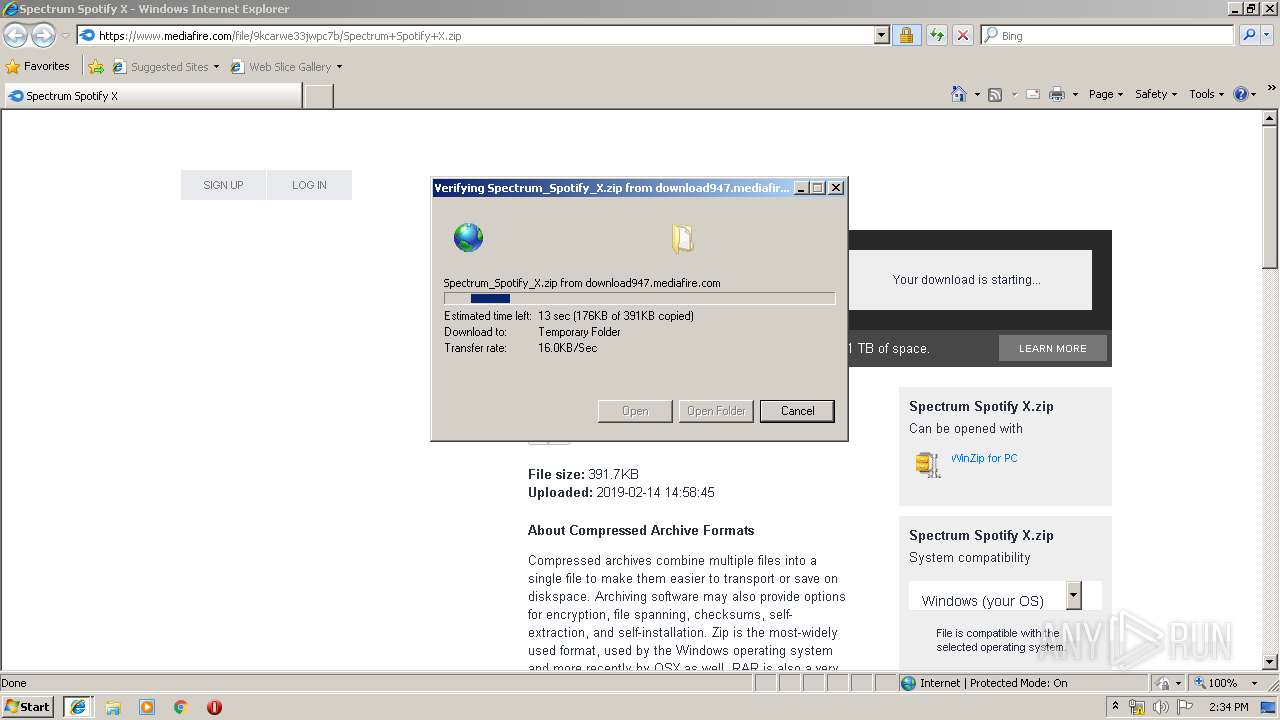The image size is (1280, 720).
Task: Click the Read Mail envelope icon
Action: 1033,94
